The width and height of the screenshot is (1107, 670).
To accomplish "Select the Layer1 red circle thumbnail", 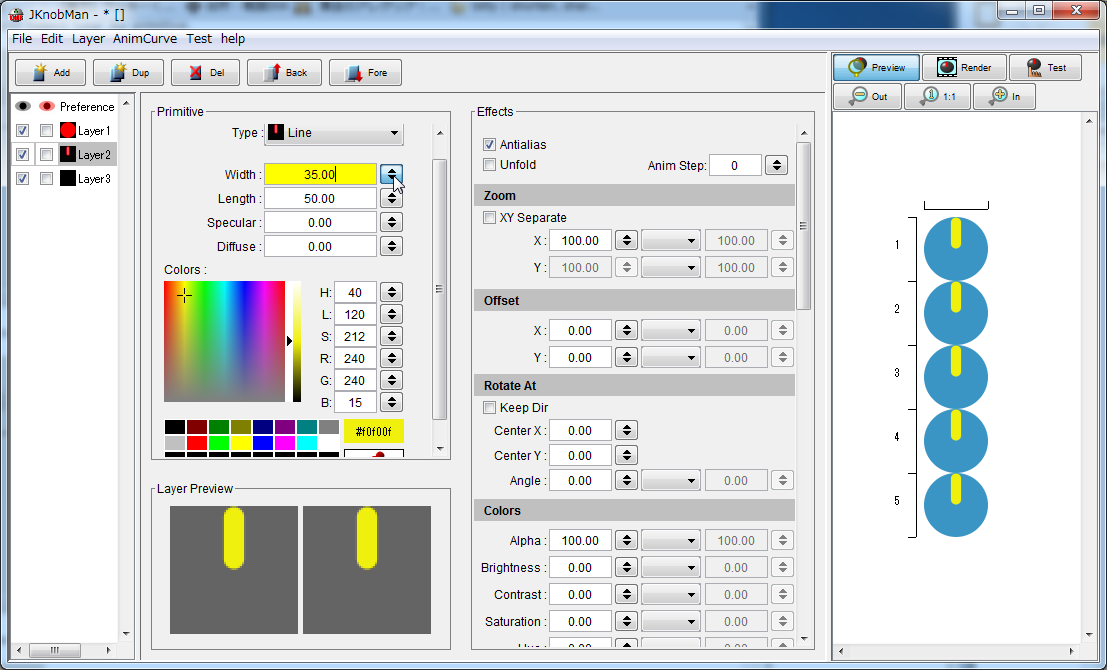I will (x=68, y=131).
